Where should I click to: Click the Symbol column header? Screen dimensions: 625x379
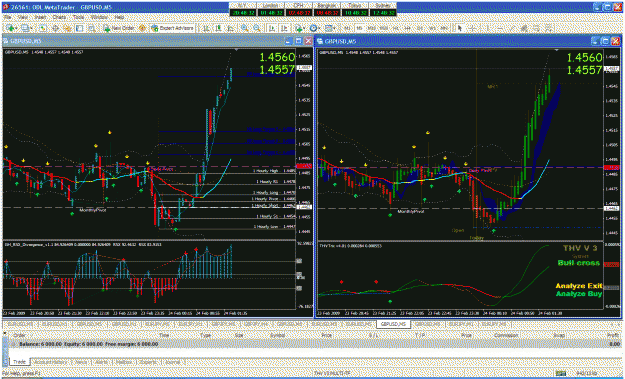(277, 336)
